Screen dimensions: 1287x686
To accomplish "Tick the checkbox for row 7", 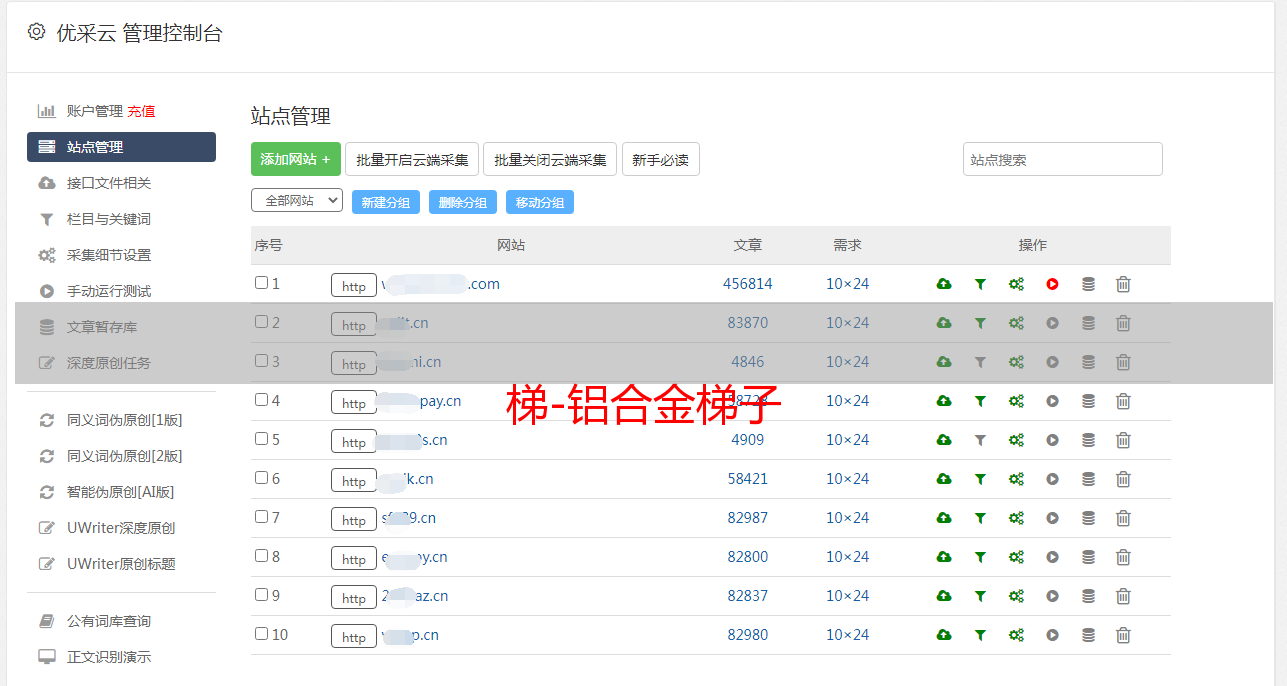I will (261, 517).
